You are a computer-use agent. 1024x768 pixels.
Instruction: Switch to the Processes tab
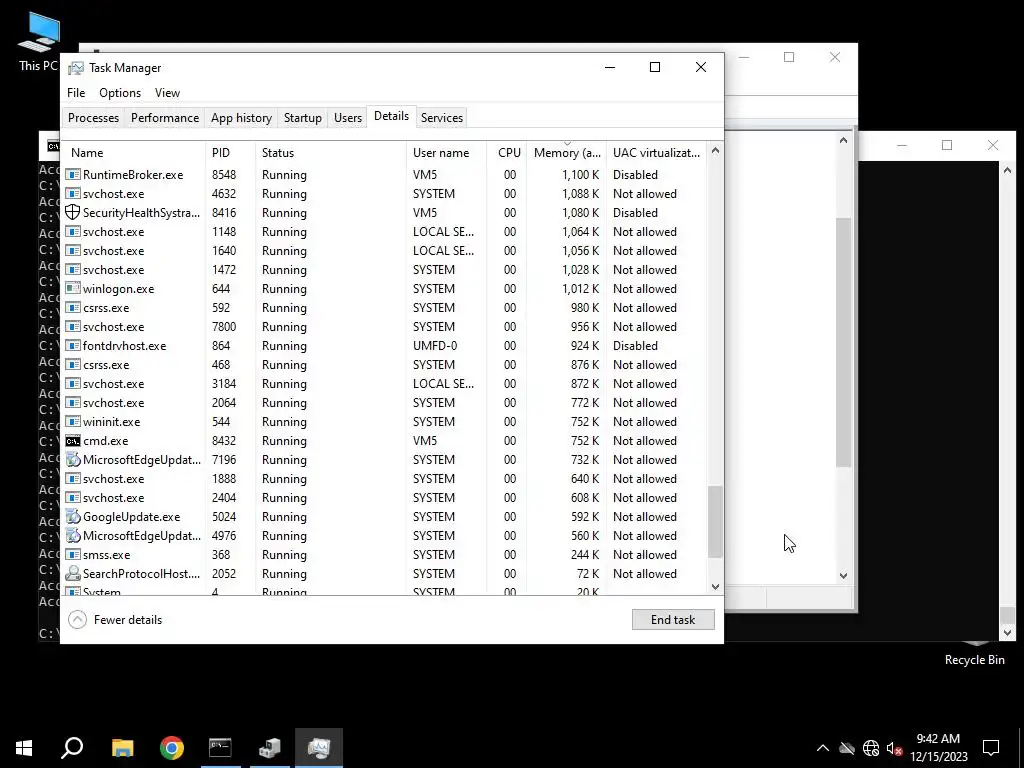pos(93,118)
